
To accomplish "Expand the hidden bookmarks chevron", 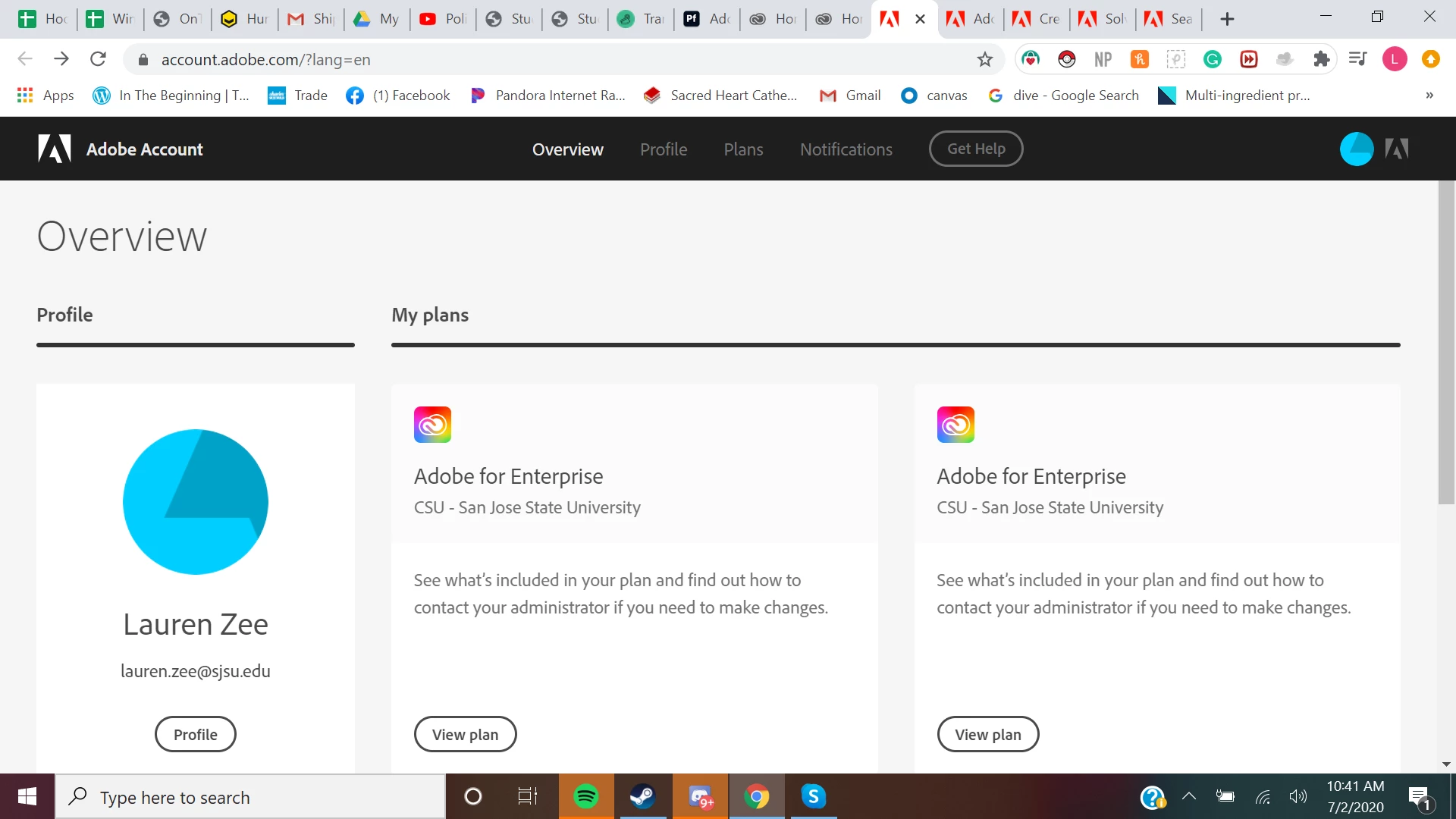I will [x=1429, y=95].
